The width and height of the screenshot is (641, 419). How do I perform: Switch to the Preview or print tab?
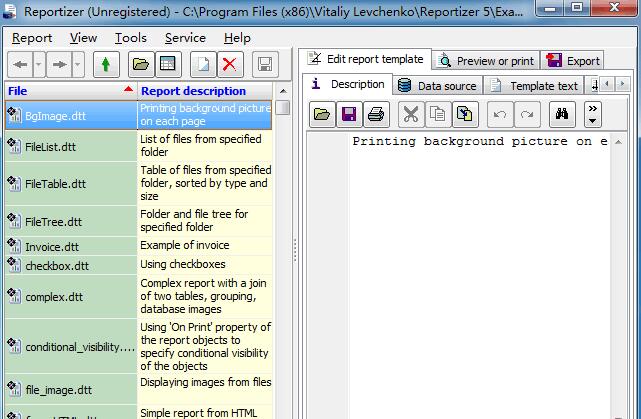click(486, 61)
